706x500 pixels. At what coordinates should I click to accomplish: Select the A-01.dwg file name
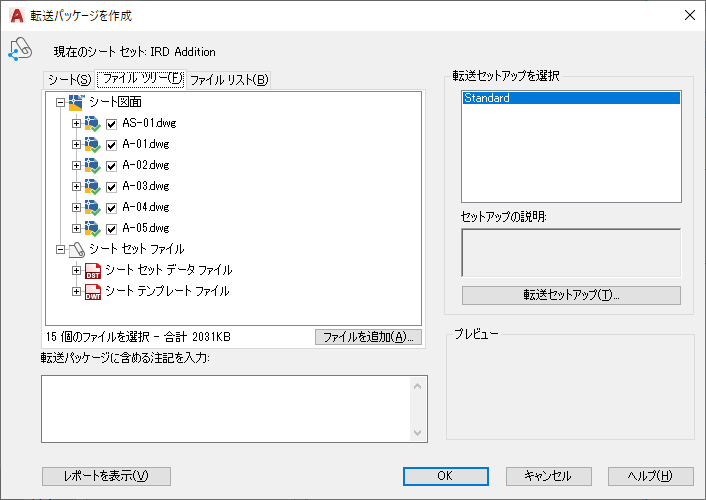[x=146, y=145]
